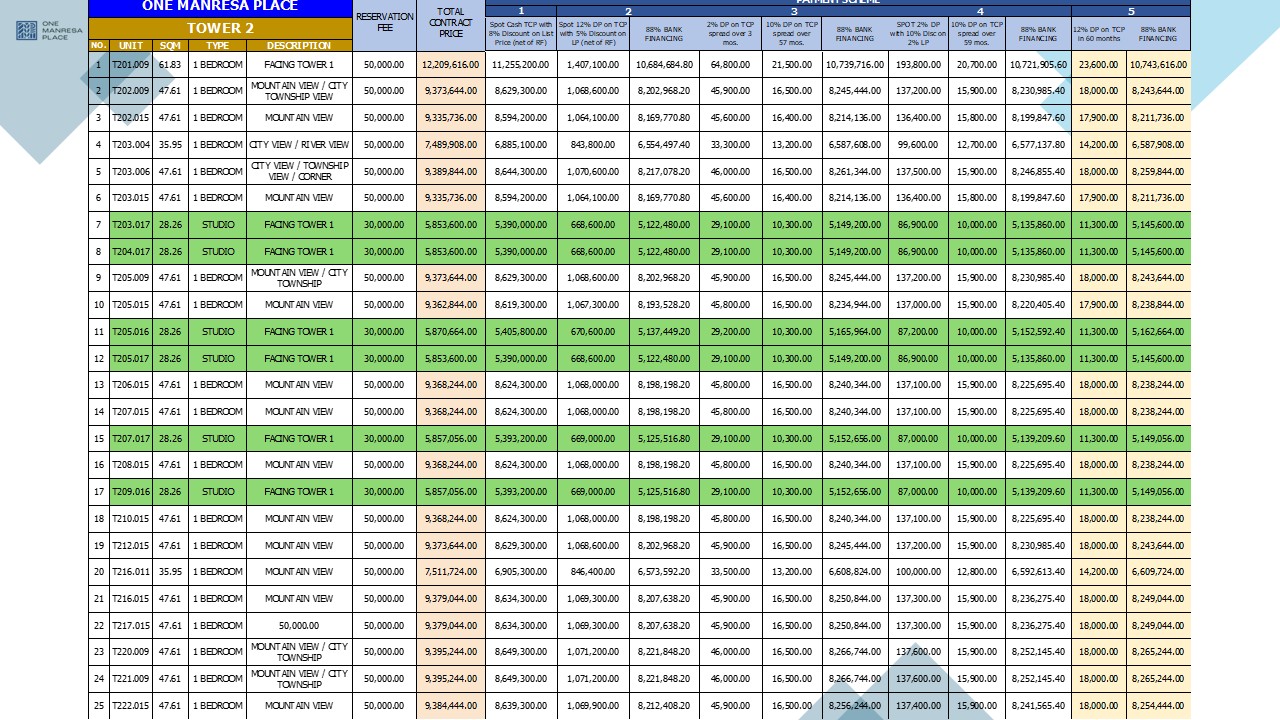Select unit cell T203.017
Viewport: 1280px width, 720px height.
tap(131, 225)
